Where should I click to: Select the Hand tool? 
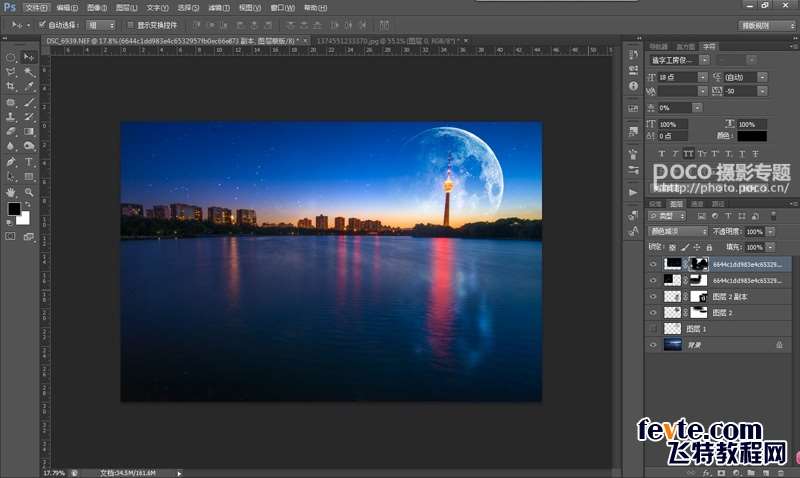click(11, 192)
